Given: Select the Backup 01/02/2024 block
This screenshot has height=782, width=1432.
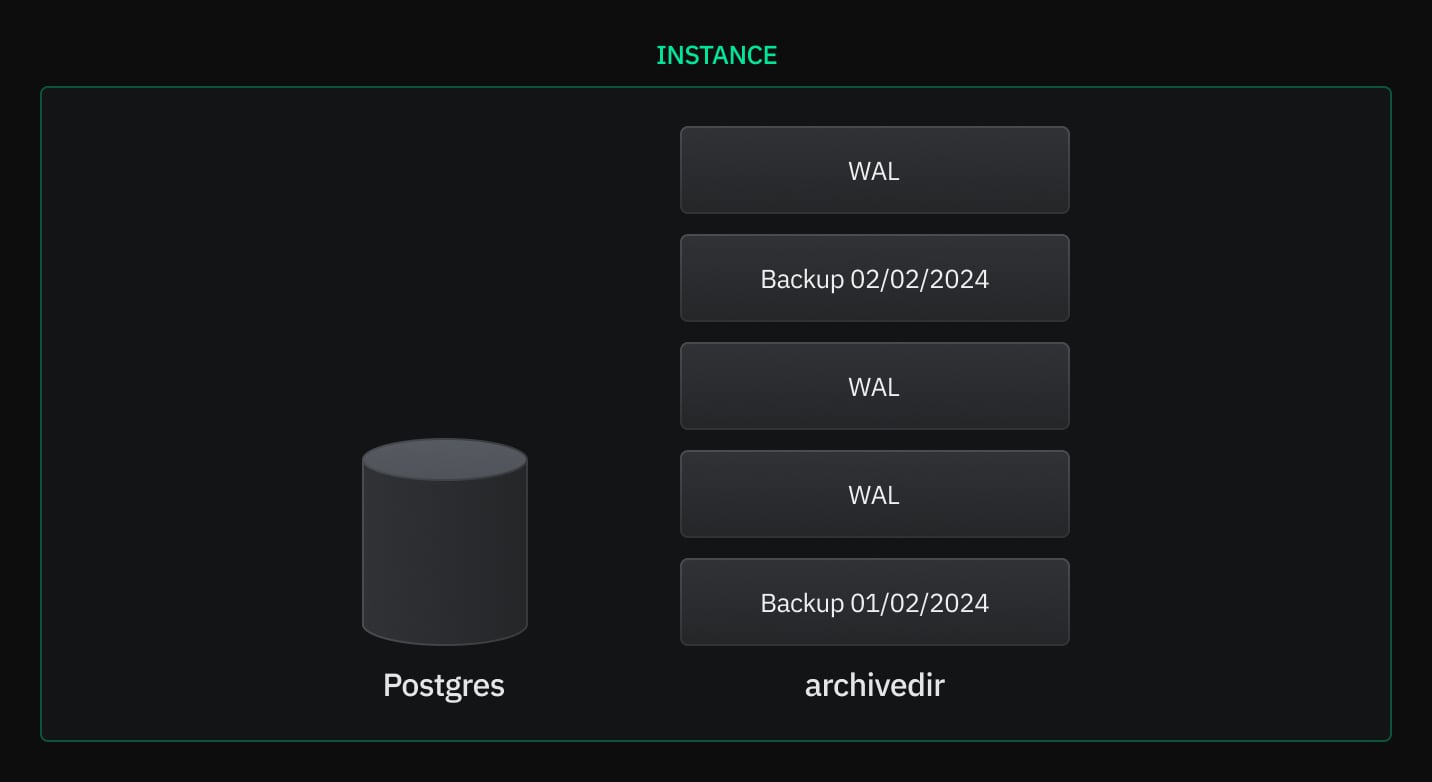Looking at the screenshot, I should pyautogui.click(x=874, y=602).
